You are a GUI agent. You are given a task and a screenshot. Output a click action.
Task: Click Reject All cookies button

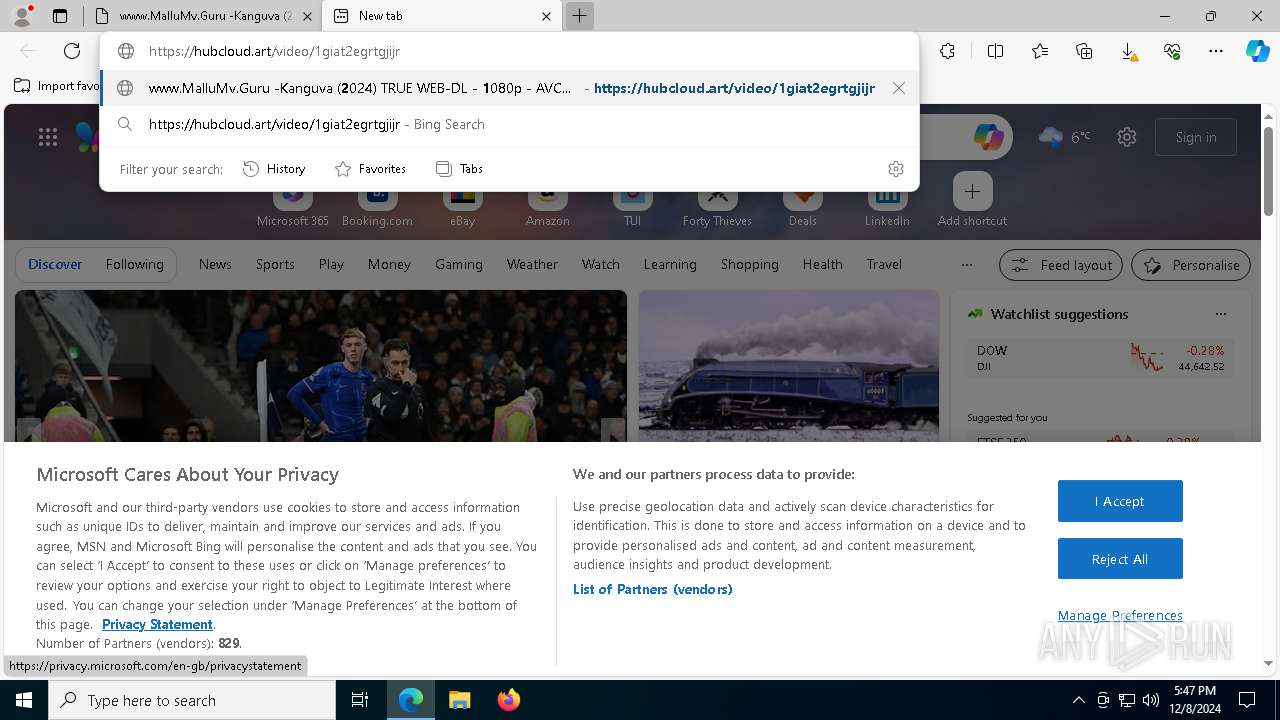tap(1120, 559)
